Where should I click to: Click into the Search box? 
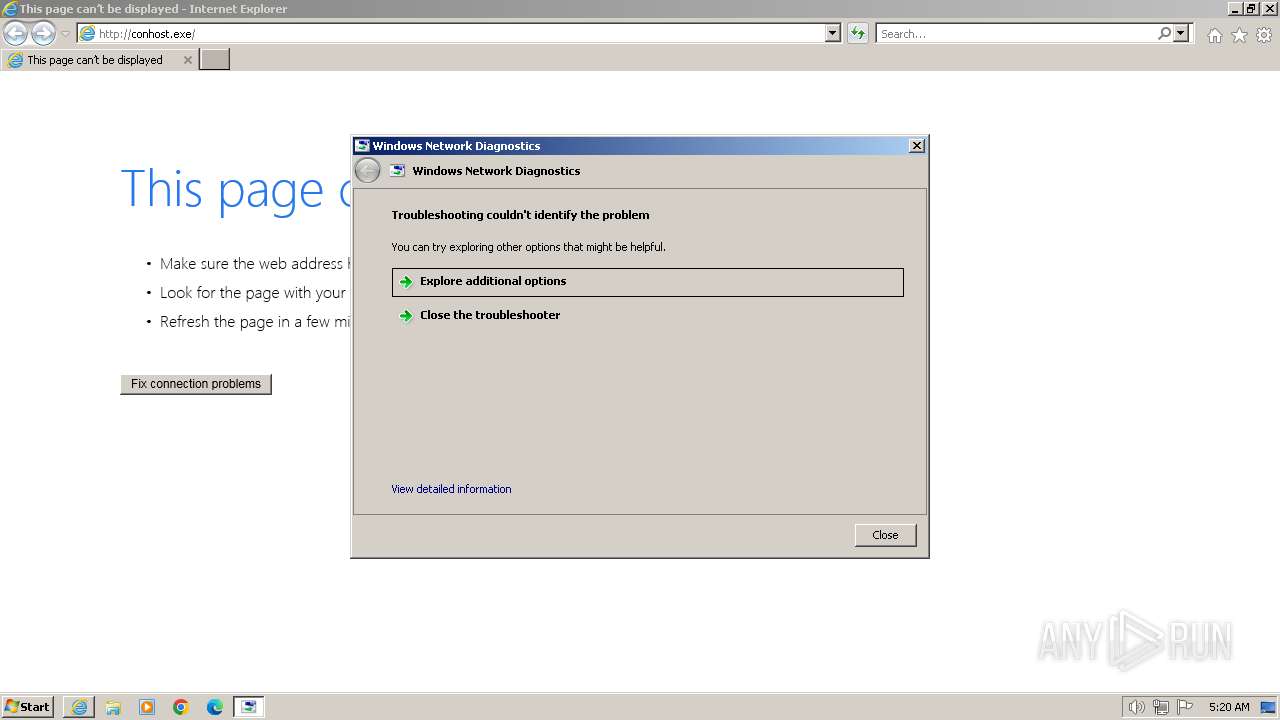(x=1015, y=34)
